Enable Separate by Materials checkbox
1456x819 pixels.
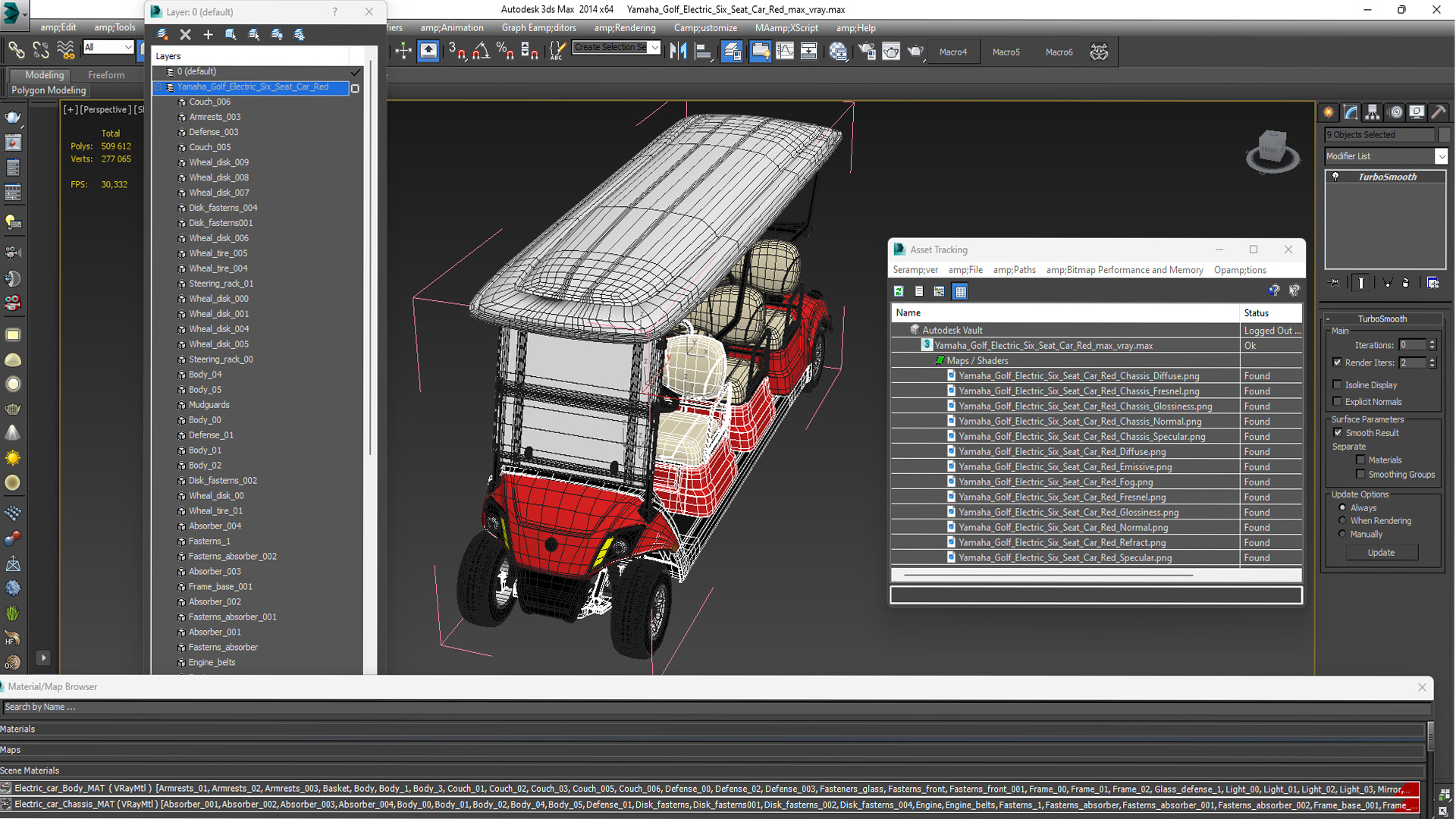point(1360,460)
